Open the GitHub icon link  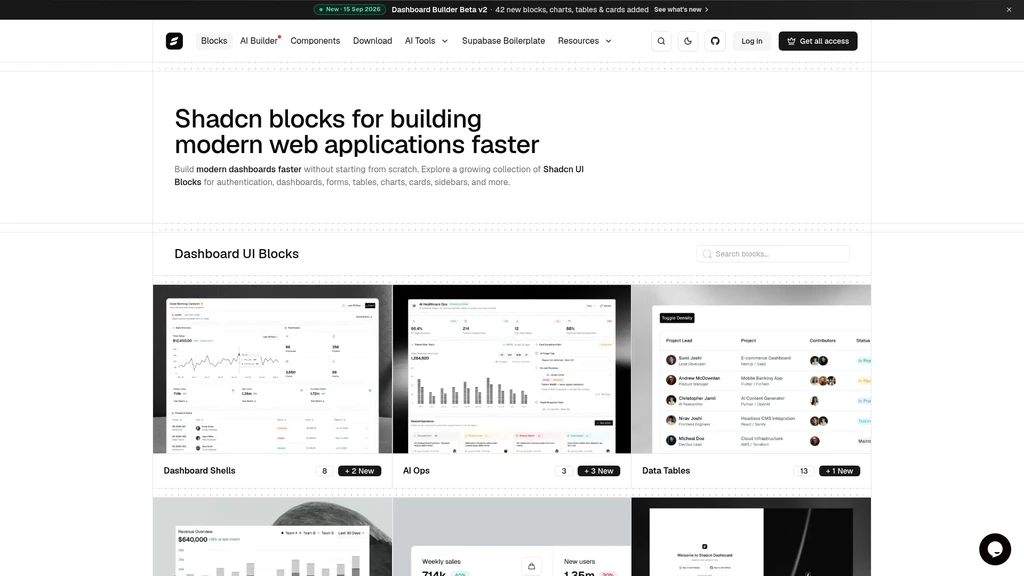pos(715,41)
